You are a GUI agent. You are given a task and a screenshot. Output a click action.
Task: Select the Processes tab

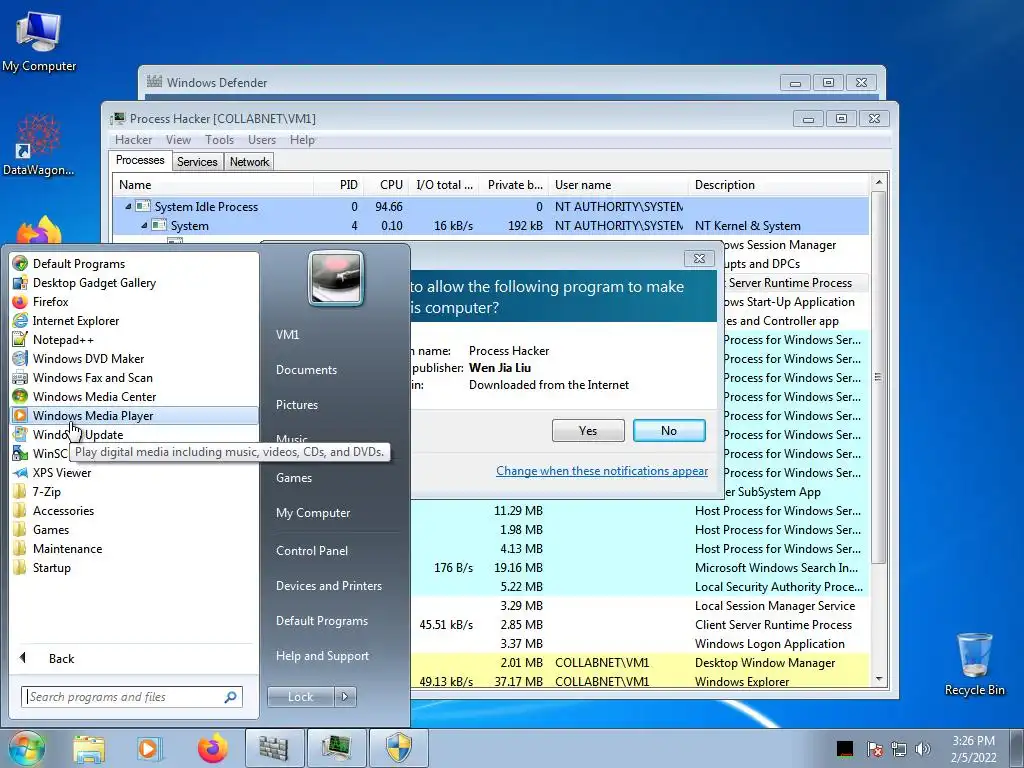pos(140,160)
